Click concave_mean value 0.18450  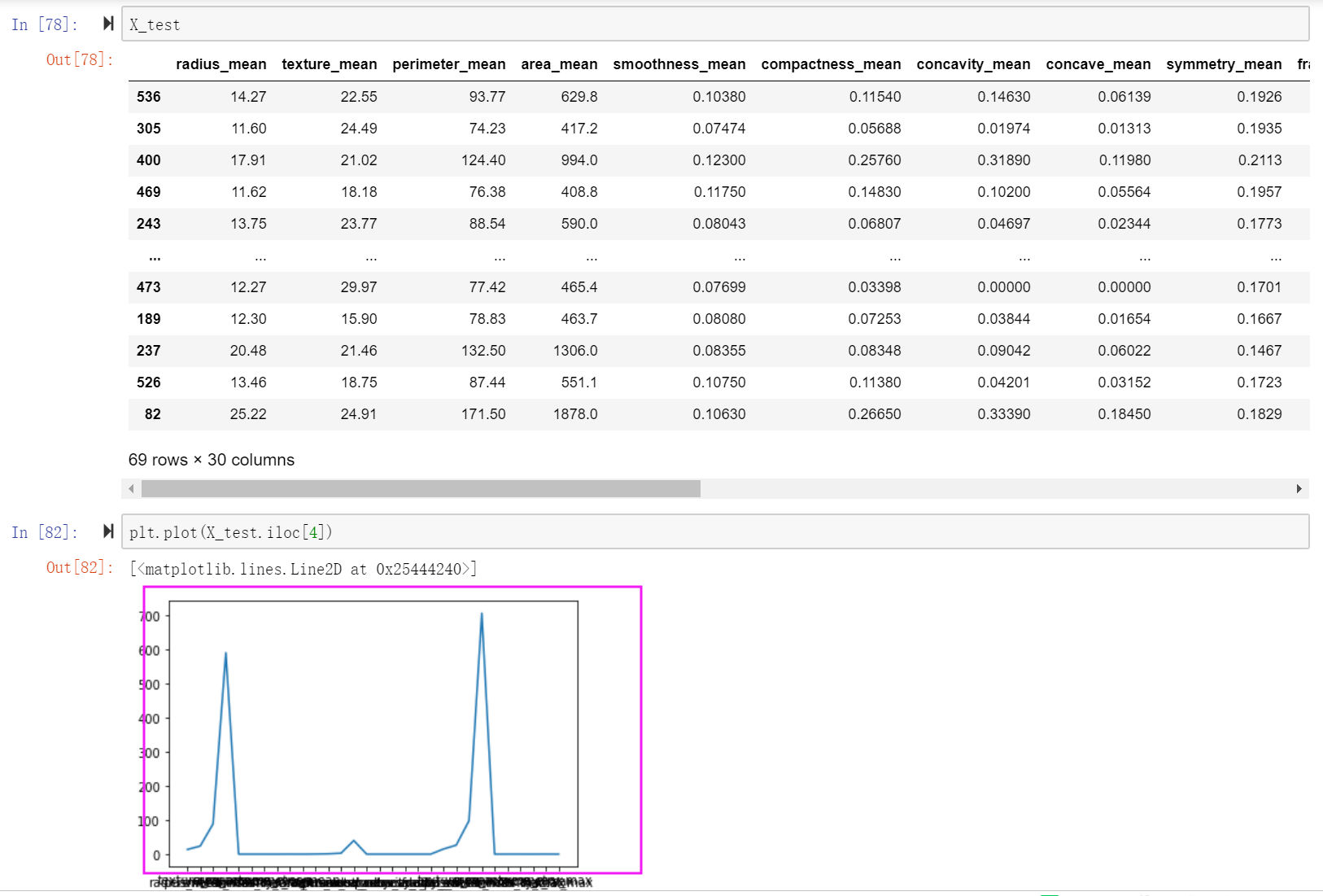tap(1124, 414)
